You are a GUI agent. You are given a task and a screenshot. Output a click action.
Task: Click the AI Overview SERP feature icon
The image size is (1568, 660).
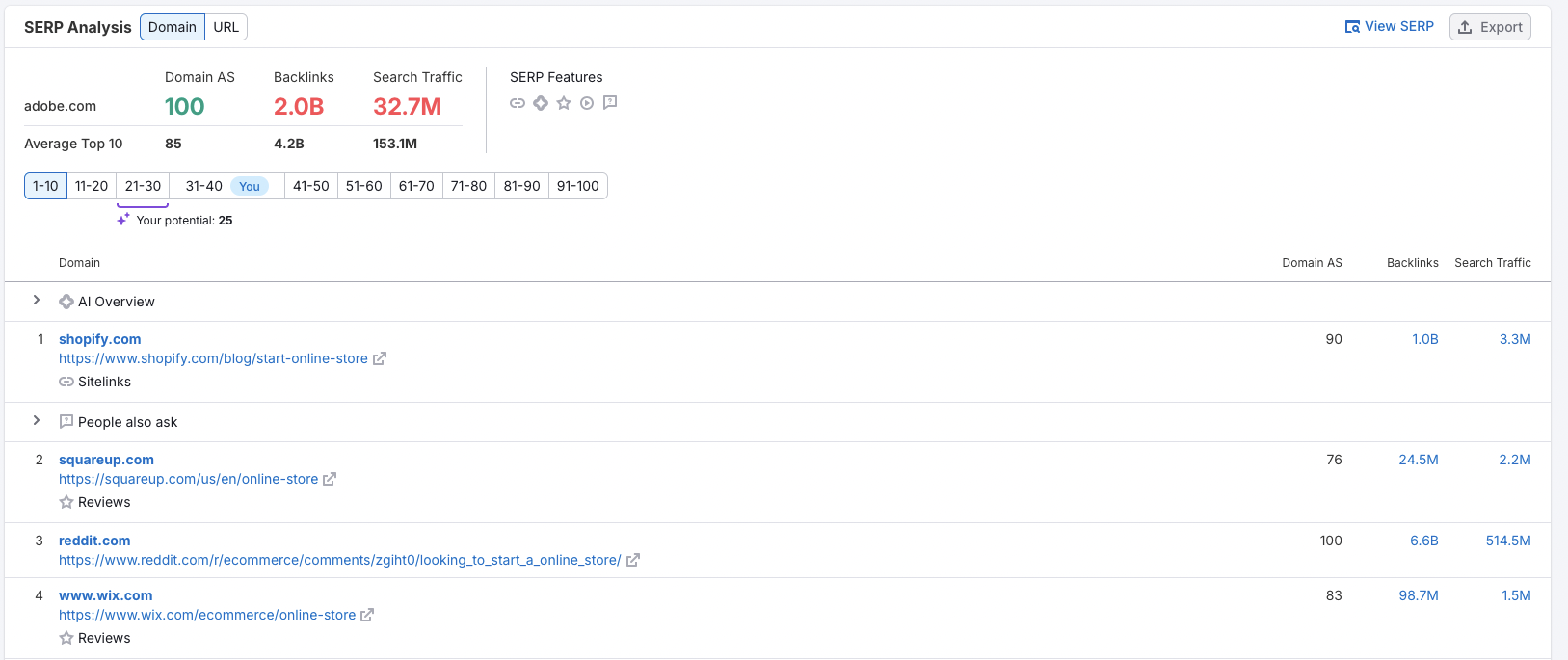pos(541,103)
